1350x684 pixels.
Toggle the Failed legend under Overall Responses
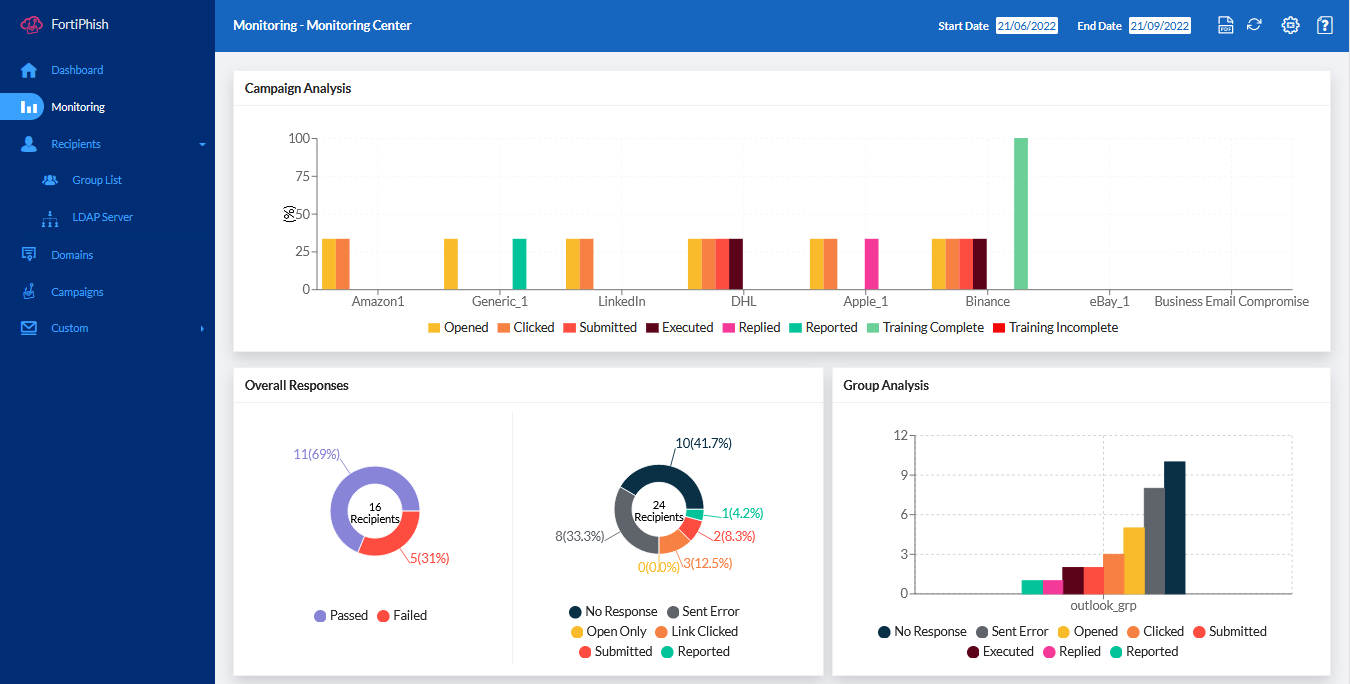click(401, 615)
